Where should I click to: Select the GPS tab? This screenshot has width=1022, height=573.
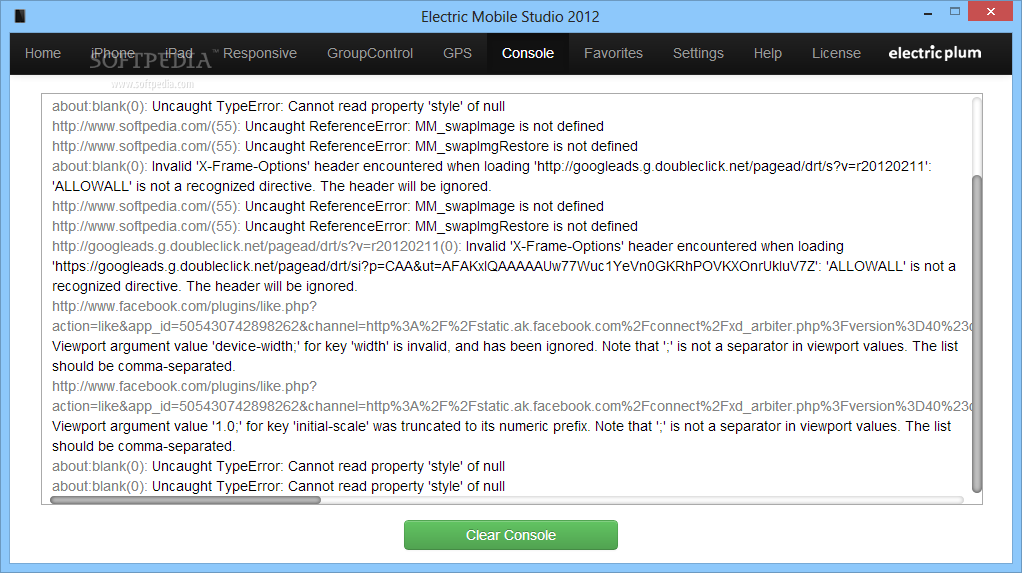[457, 53]
